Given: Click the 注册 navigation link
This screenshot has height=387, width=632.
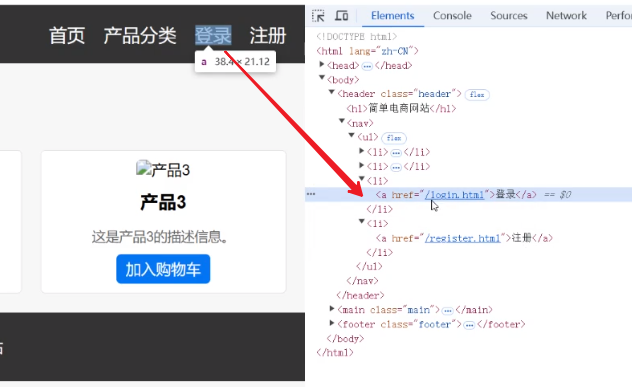Looking at the screenshot, I should coord(268,35).
